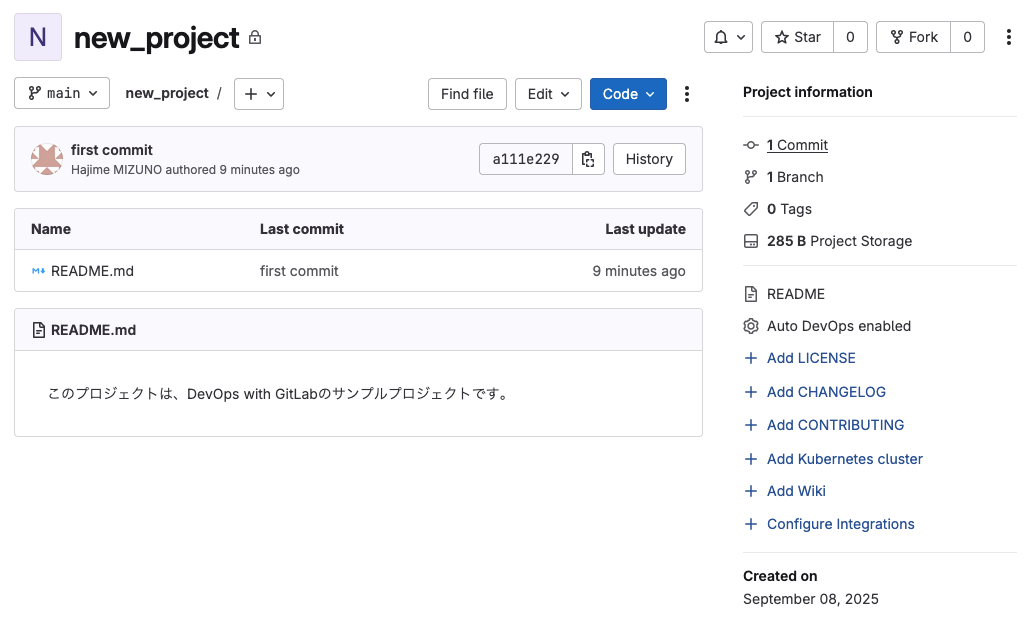
Task: Open the Add Kubernetes cluster link
Action: [844, 459]
